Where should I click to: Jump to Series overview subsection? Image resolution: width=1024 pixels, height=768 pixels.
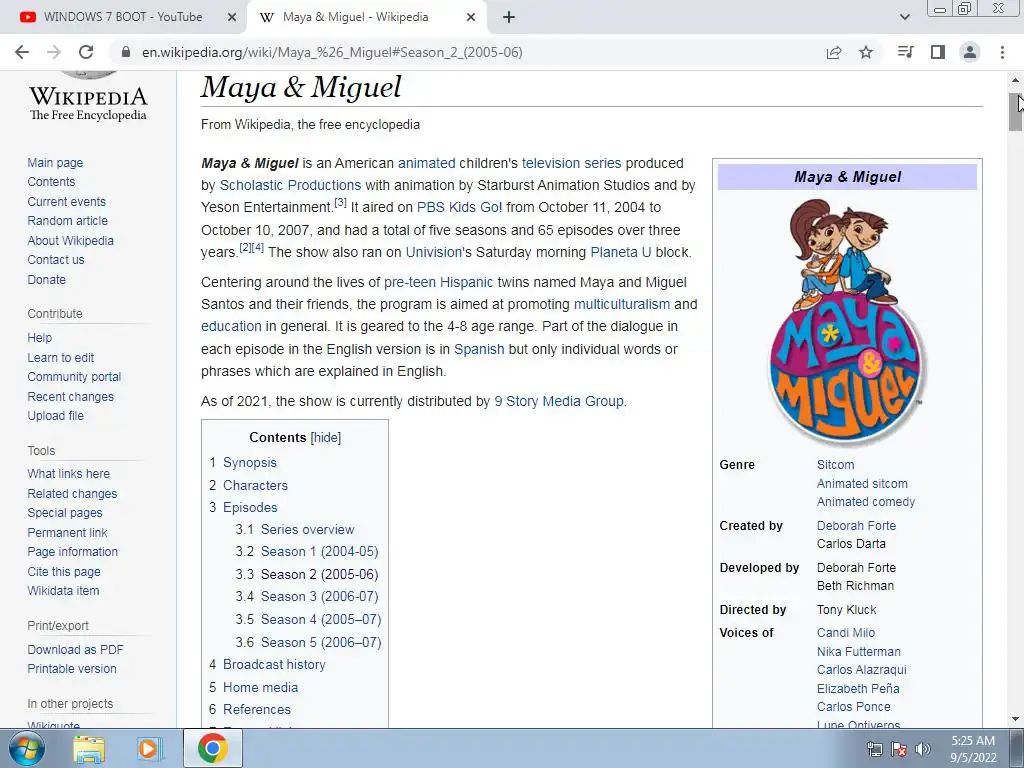308,530
